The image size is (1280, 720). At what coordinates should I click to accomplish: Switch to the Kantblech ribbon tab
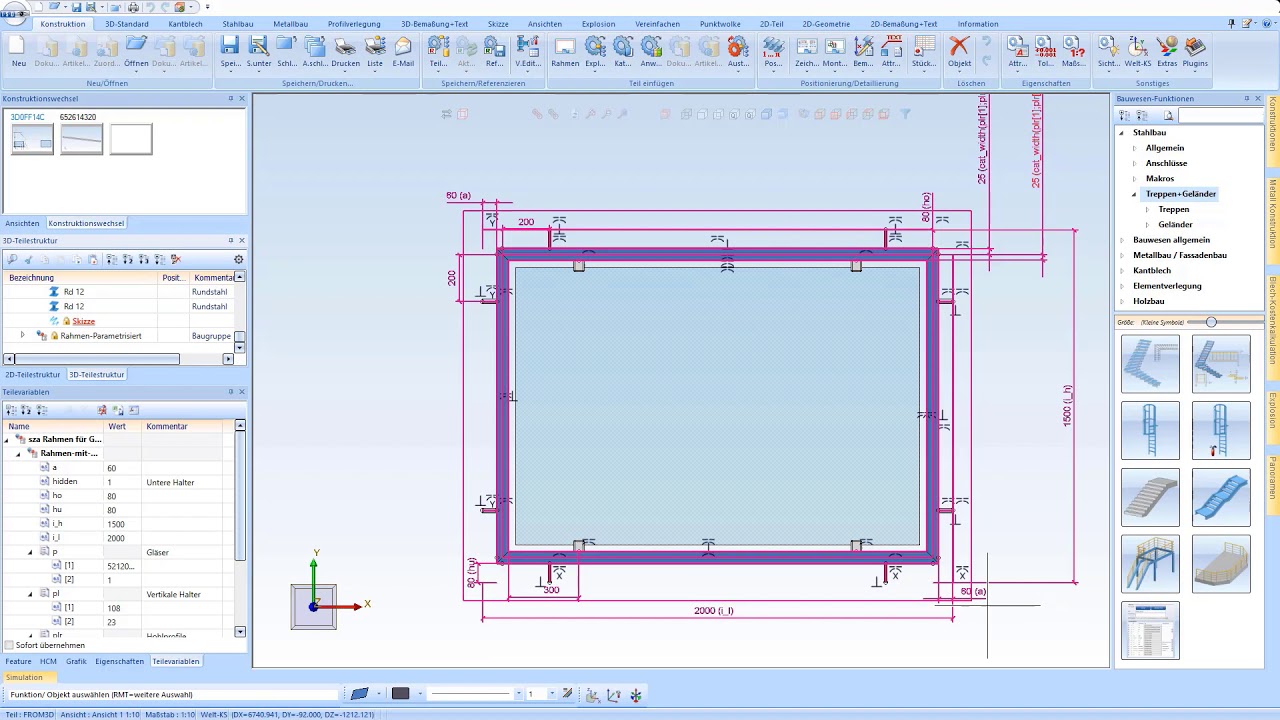185,24
